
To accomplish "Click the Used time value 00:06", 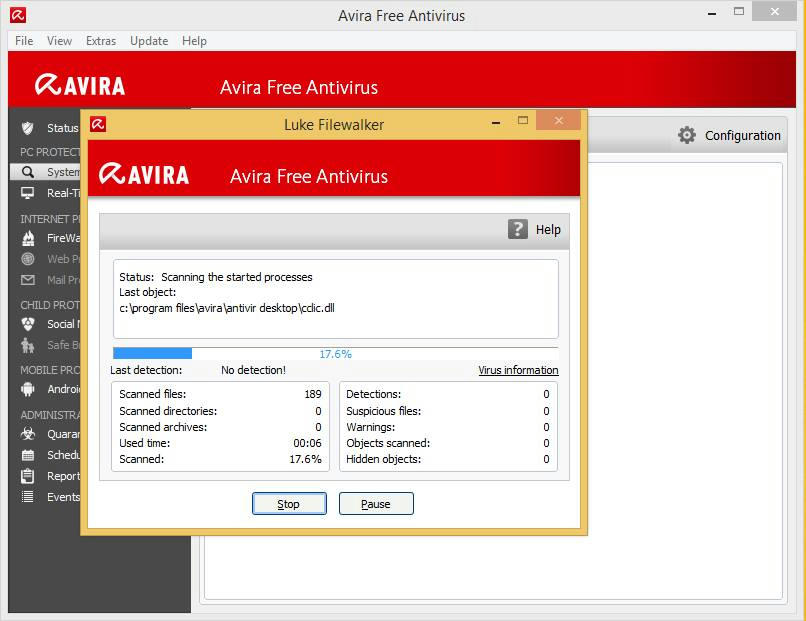I will coord(307,443).
